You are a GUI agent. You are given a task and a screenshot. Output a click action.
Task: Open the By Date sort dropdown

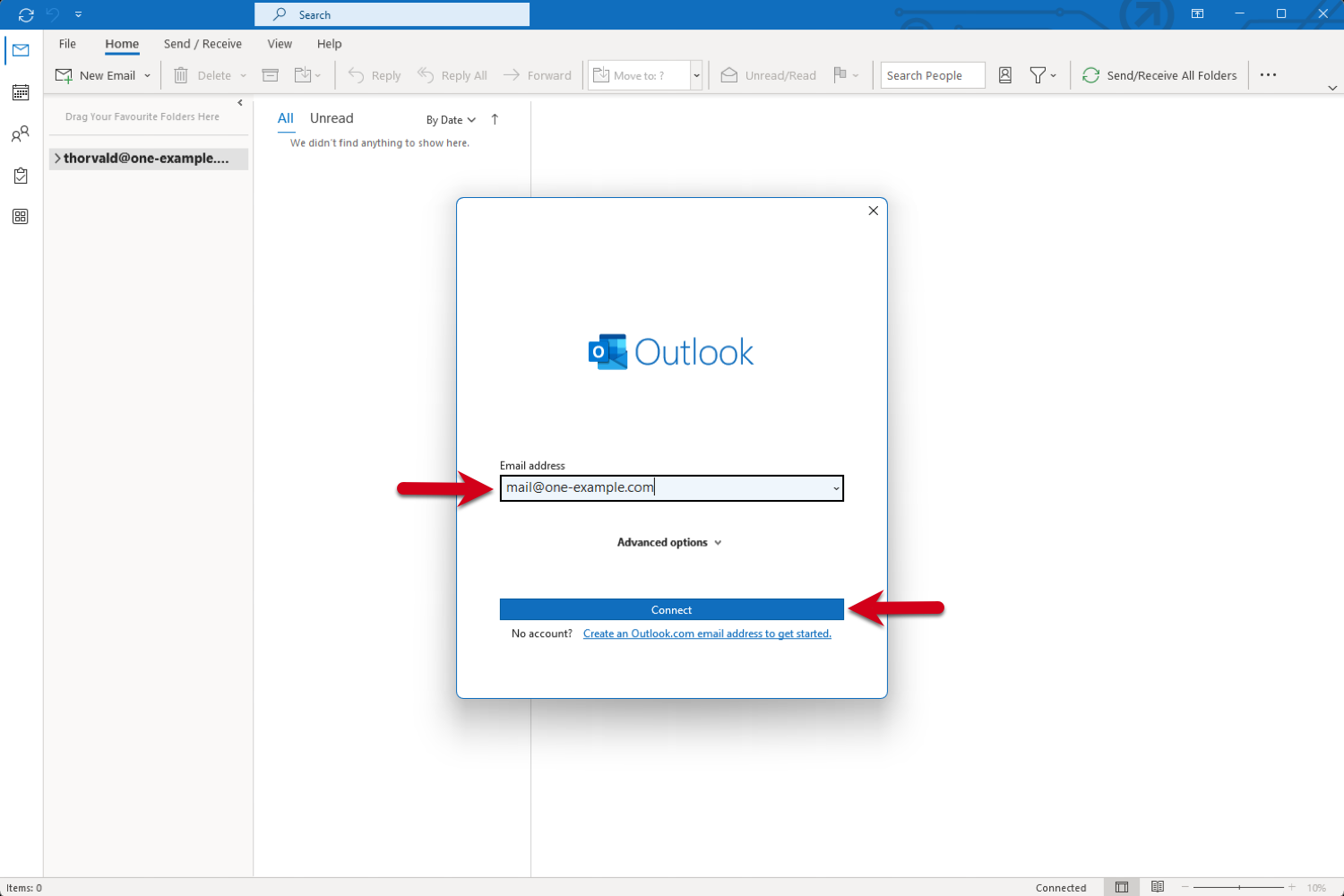[450, 119]
